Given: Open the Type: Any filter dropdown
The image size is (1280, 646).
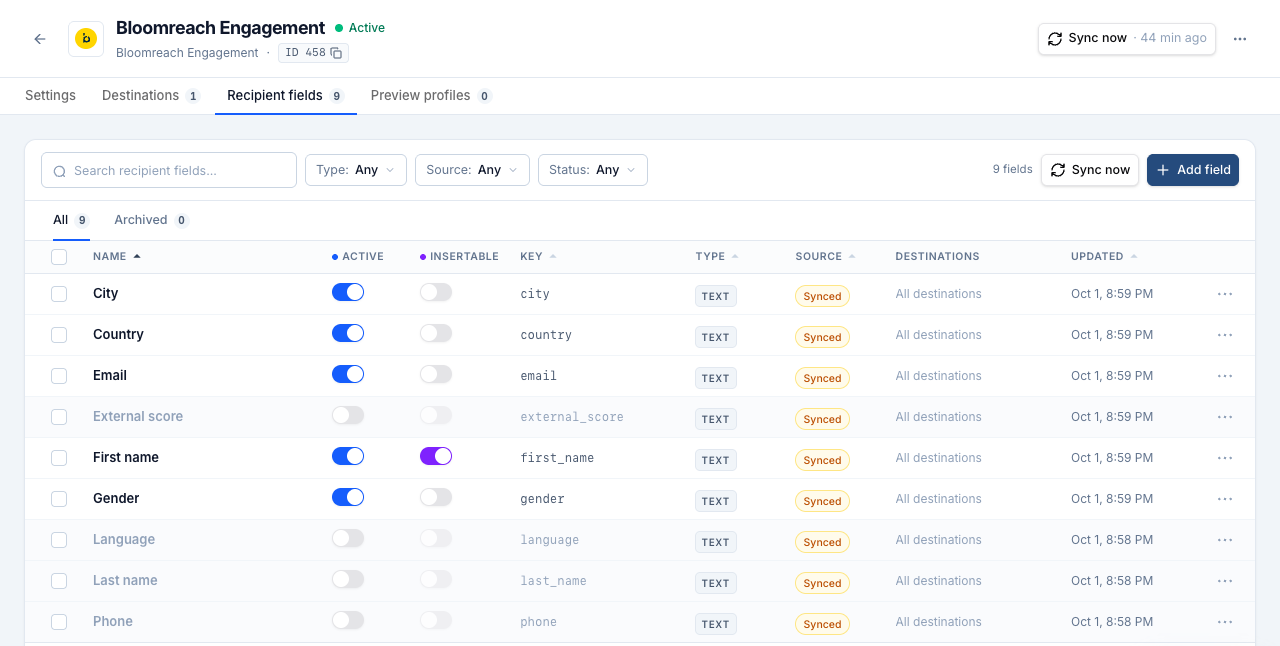Looking at the screenshot, I should 356,170.
